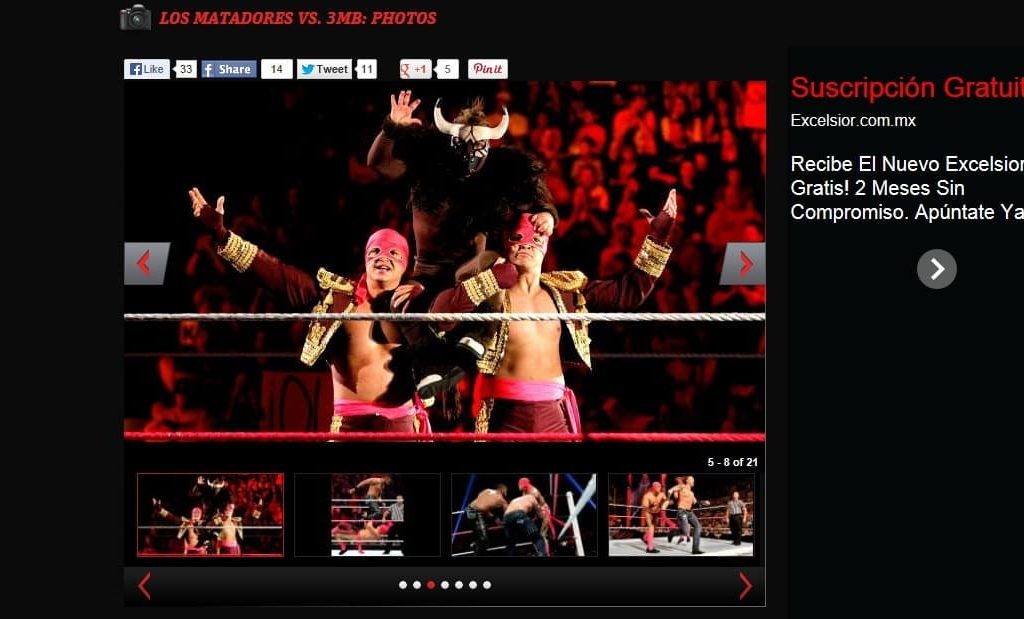Select the second thumbnail with the referee
1024x619 pixels.
click(x=367, y=514)
